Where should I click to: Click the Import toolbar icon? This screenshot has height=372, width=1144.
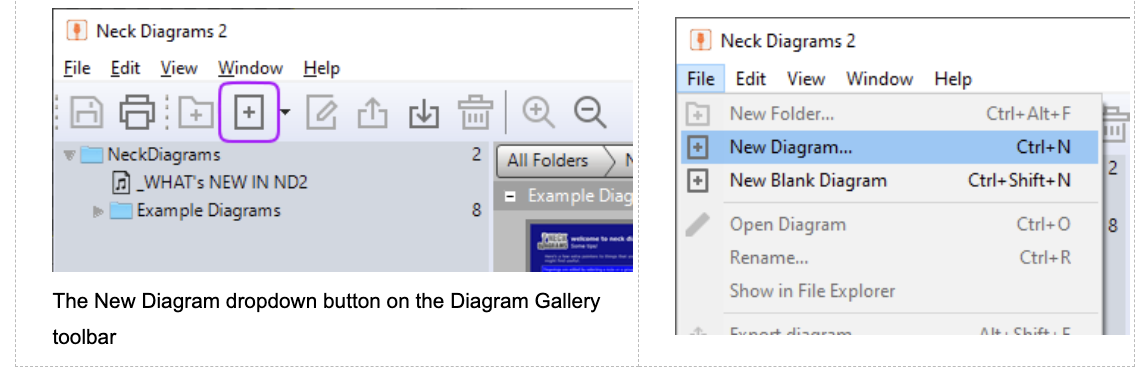click(x=423, y=112)
